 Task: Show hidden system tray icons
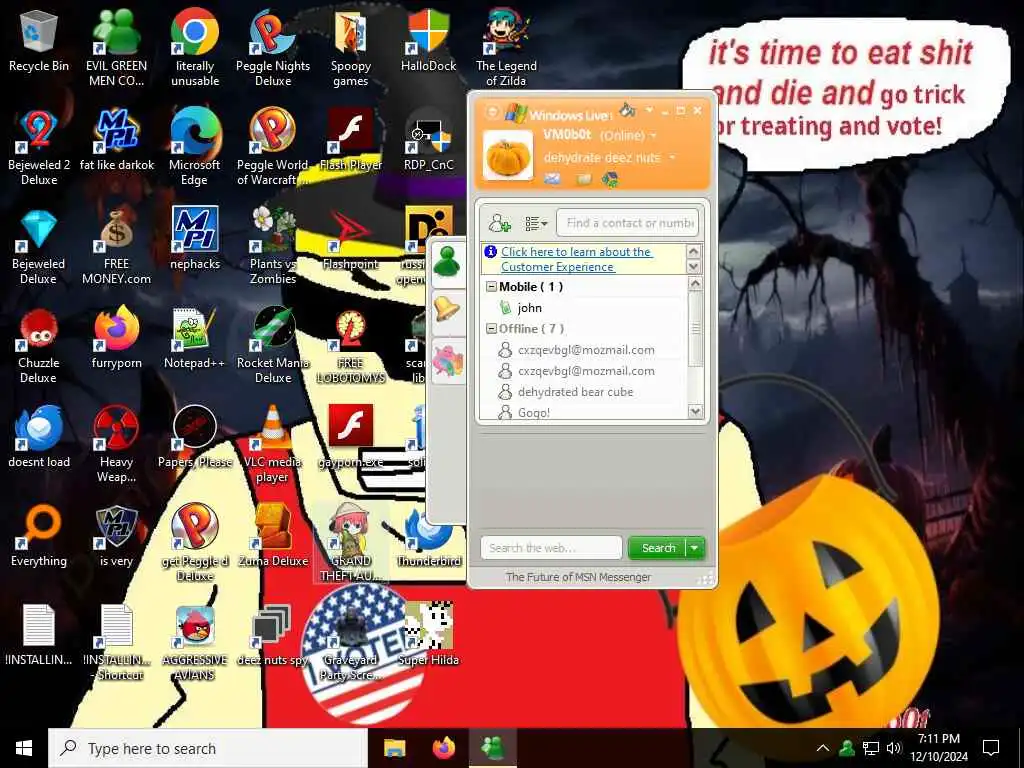823,748
